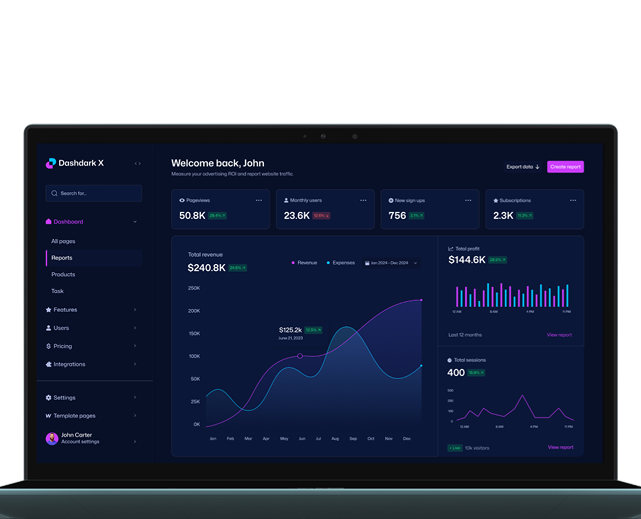Open the Pageviews card three-dot menu
641x519 pixels.
(x=259, y=200)
